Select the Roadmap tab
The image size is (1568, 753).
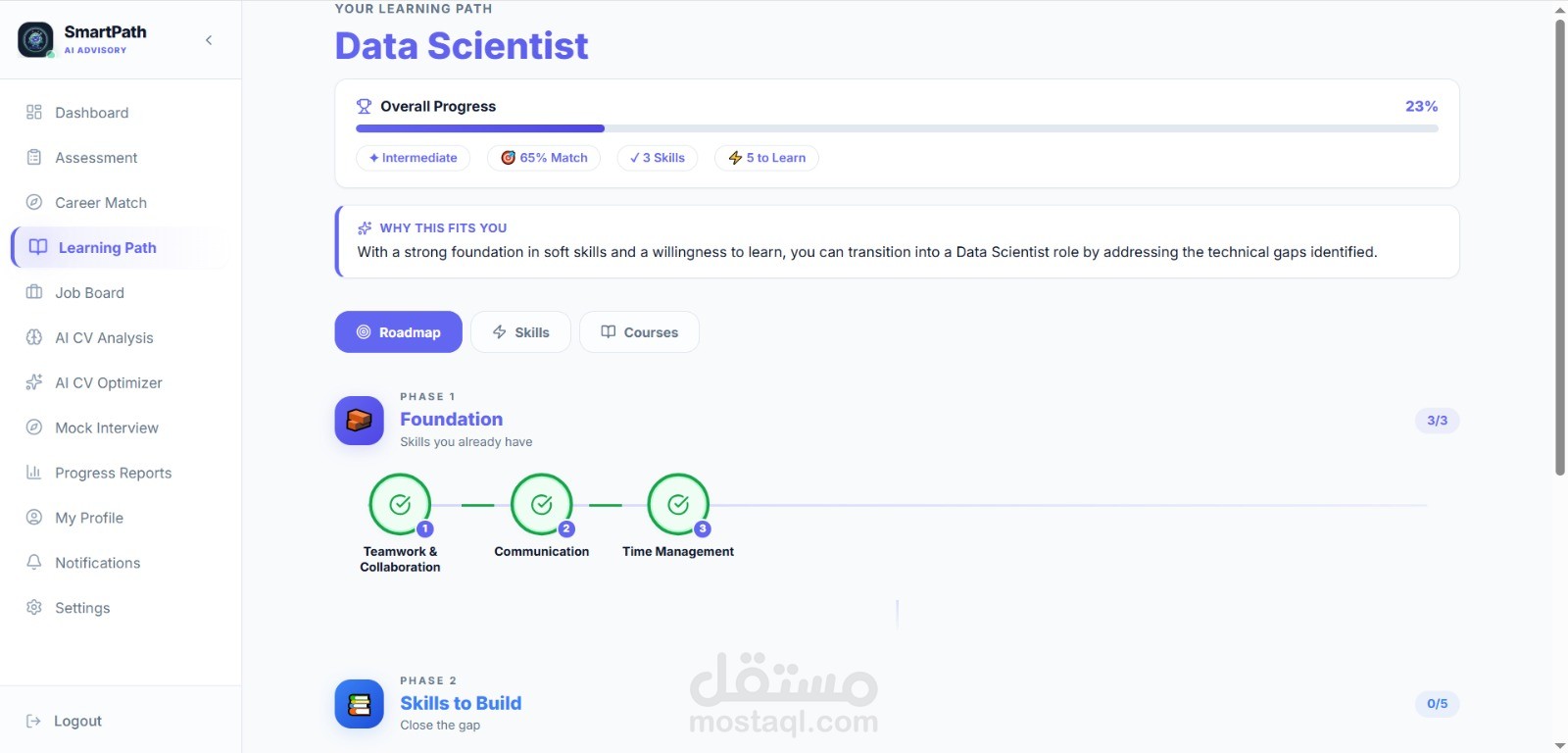(398, 332)
